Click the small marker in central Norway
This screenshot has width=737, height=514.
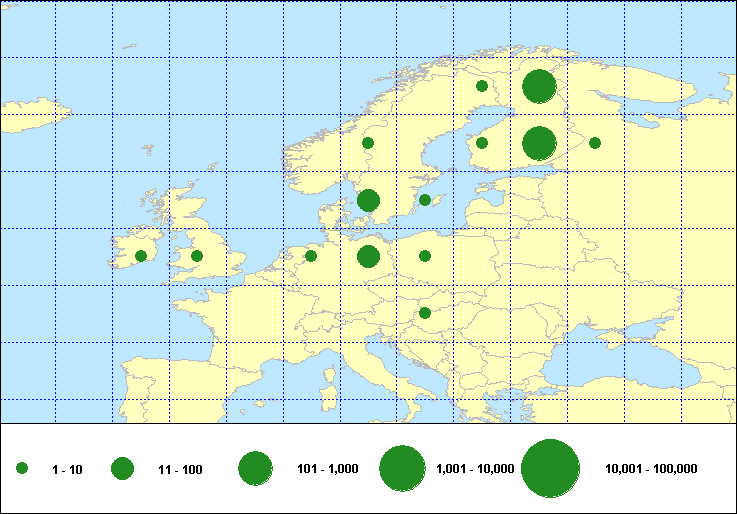click(x=368, y=143)
